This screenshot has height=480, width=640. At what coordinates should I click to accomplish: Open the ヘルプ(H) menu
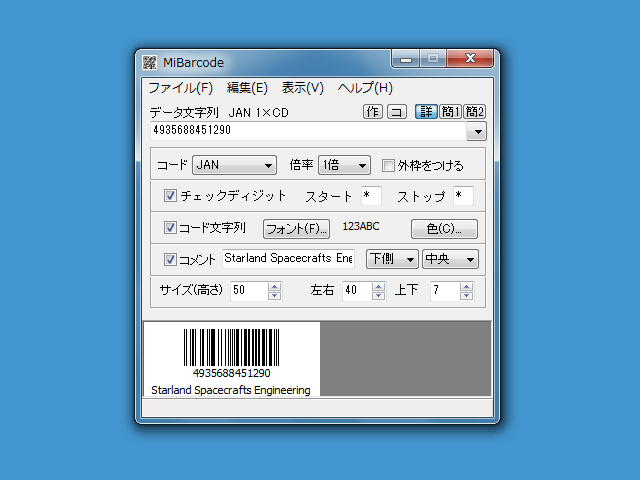click(365, 88)
